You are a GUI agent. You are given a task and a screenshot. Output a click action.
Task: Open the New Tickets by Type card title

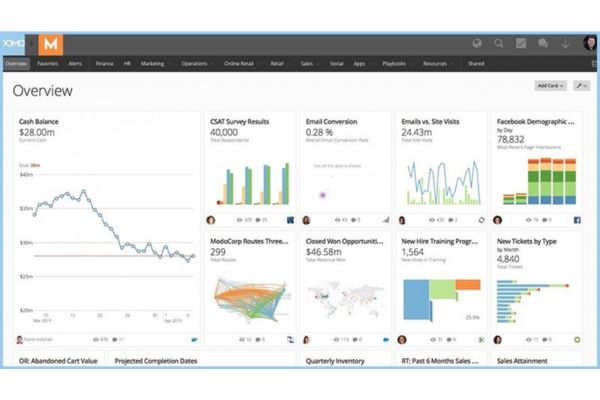(x=527, y=242)
